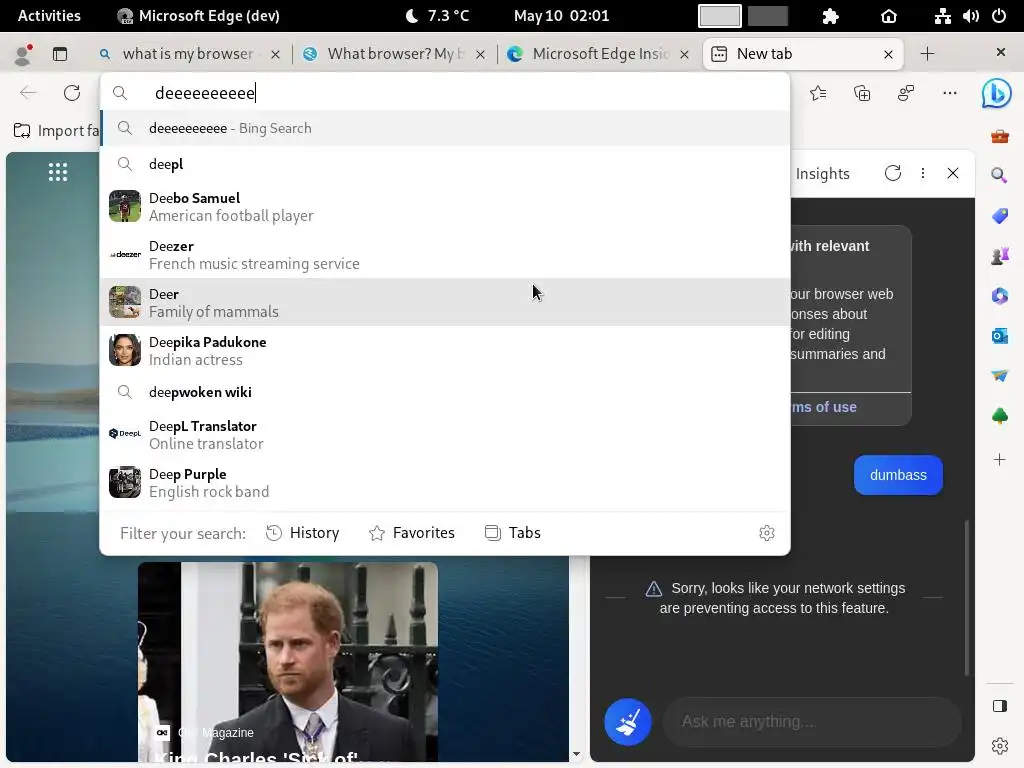Select the 'deepl' search suggestion
Image resolution: width=1024 pixels, height=768 pixels.
(445, 164)
